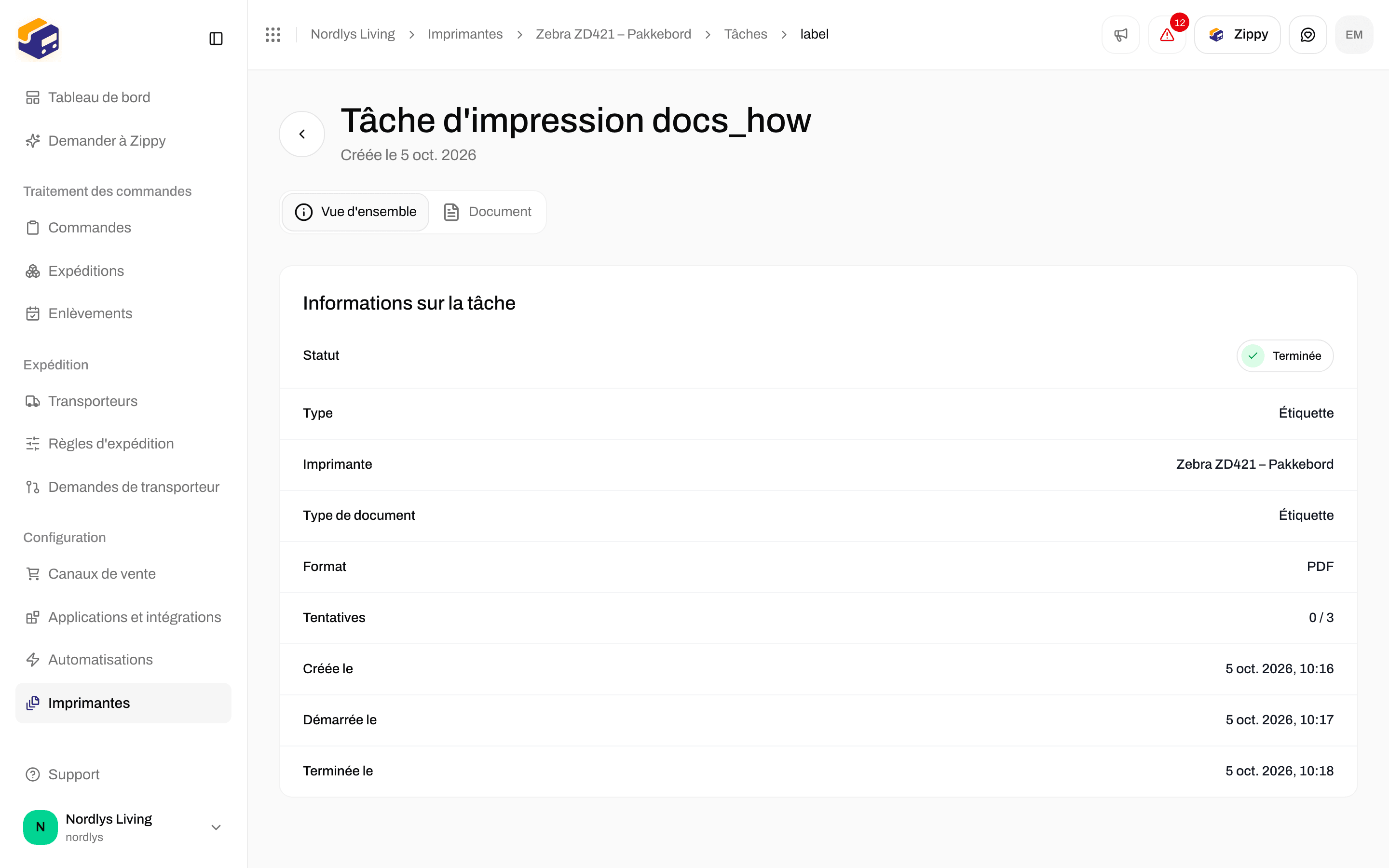Viewport: 1389px width, 868px height.
Task: Select the 5 oct. 2026, 10:16 timestamp
Action: pos(1280,669)
